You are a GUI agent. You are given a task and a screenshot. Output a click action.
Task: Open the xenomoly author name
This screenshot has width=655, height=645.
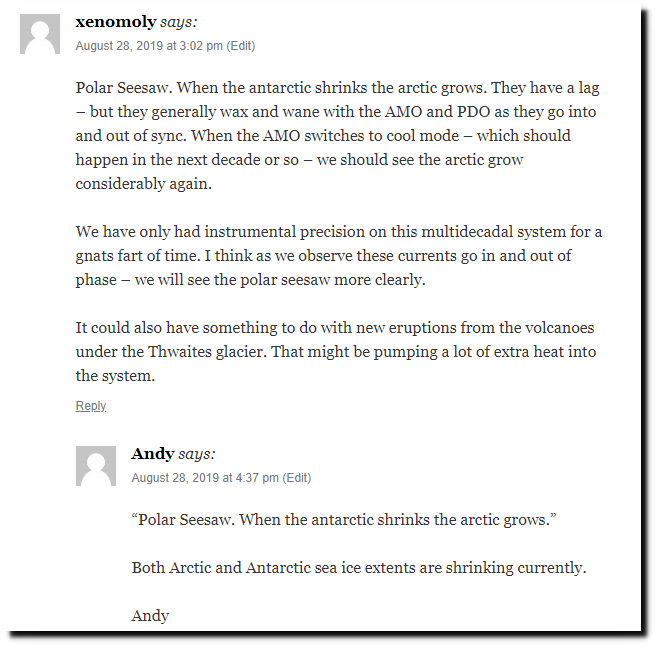click(x=116, y=21)
